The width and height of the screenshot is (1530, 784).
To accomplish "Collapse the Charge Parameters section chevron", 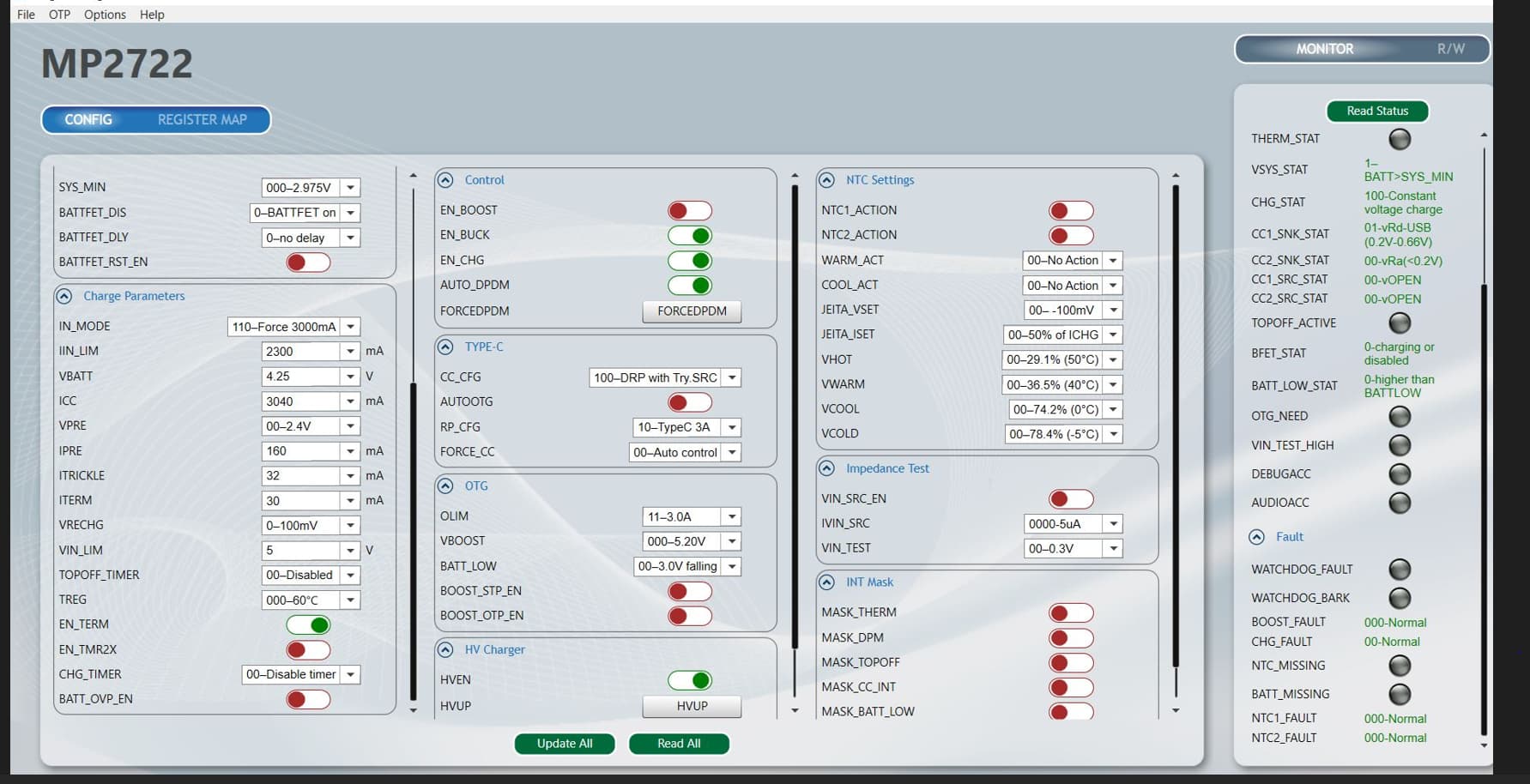I will [x=63, y=296].
